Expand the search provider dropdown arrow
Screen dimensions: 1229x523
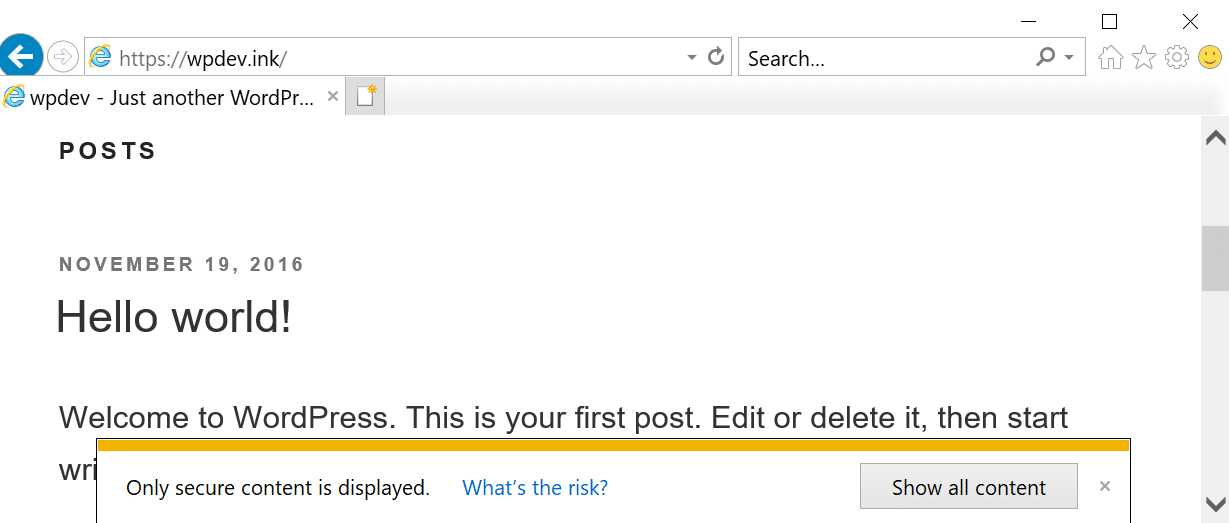pyautogui.click(x=1069, y=58)
